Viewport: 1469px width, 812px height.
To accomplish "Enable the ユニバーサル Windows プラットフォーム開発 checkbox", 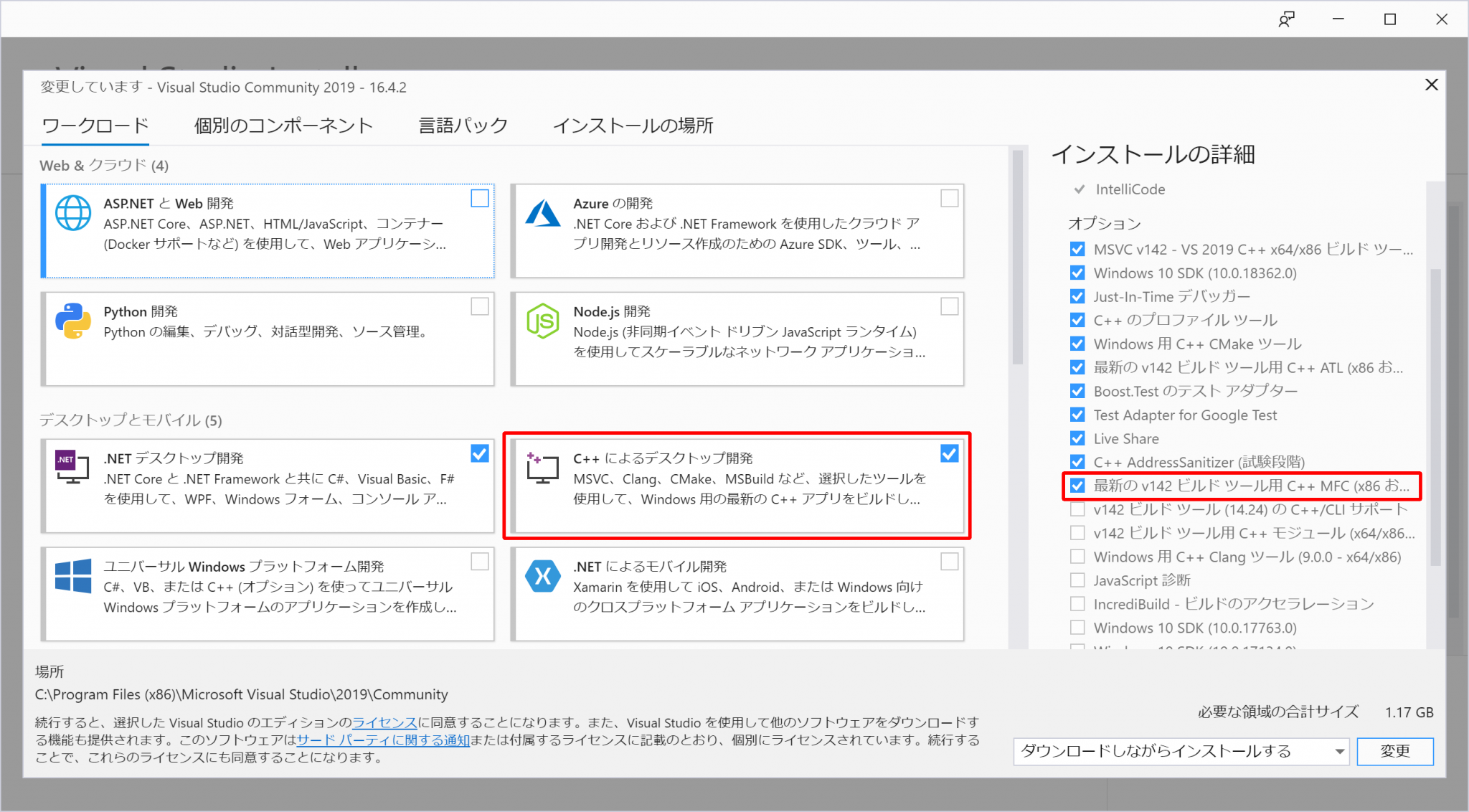I will click(480, 562).
